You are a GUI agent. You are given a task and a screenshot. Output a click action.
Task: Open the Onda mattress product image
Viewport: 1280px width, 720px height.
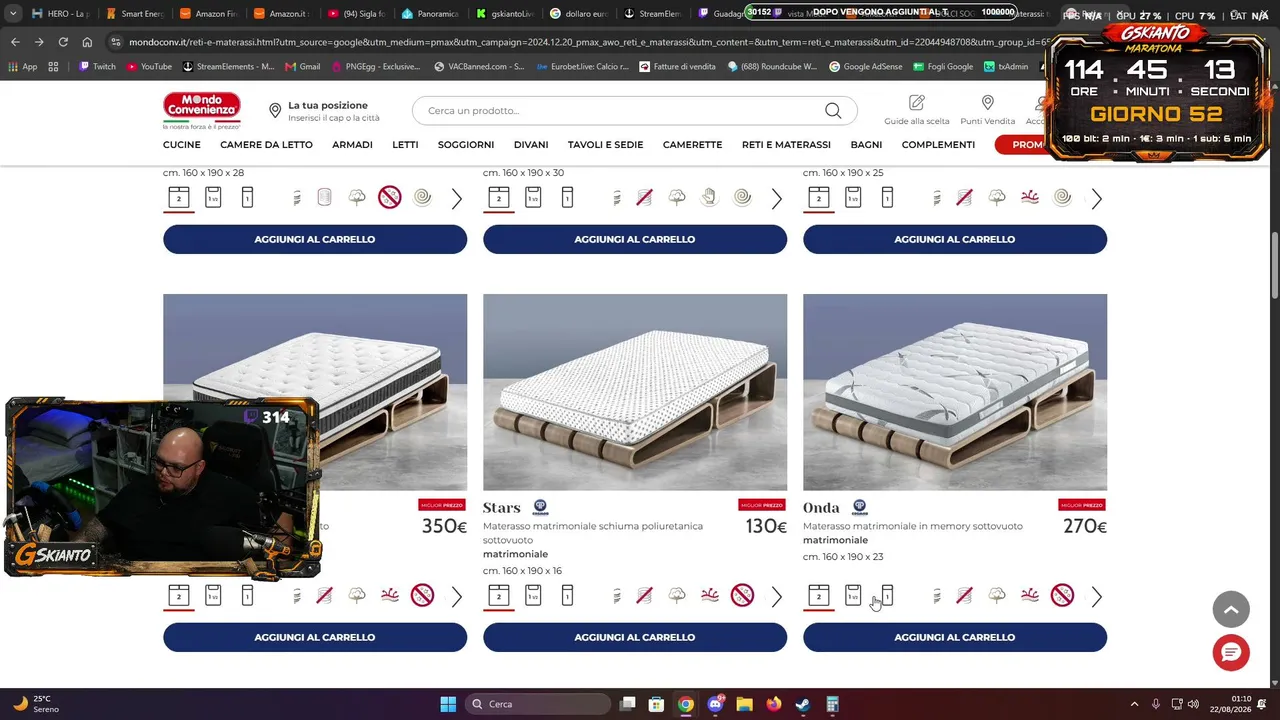(955, 392)
